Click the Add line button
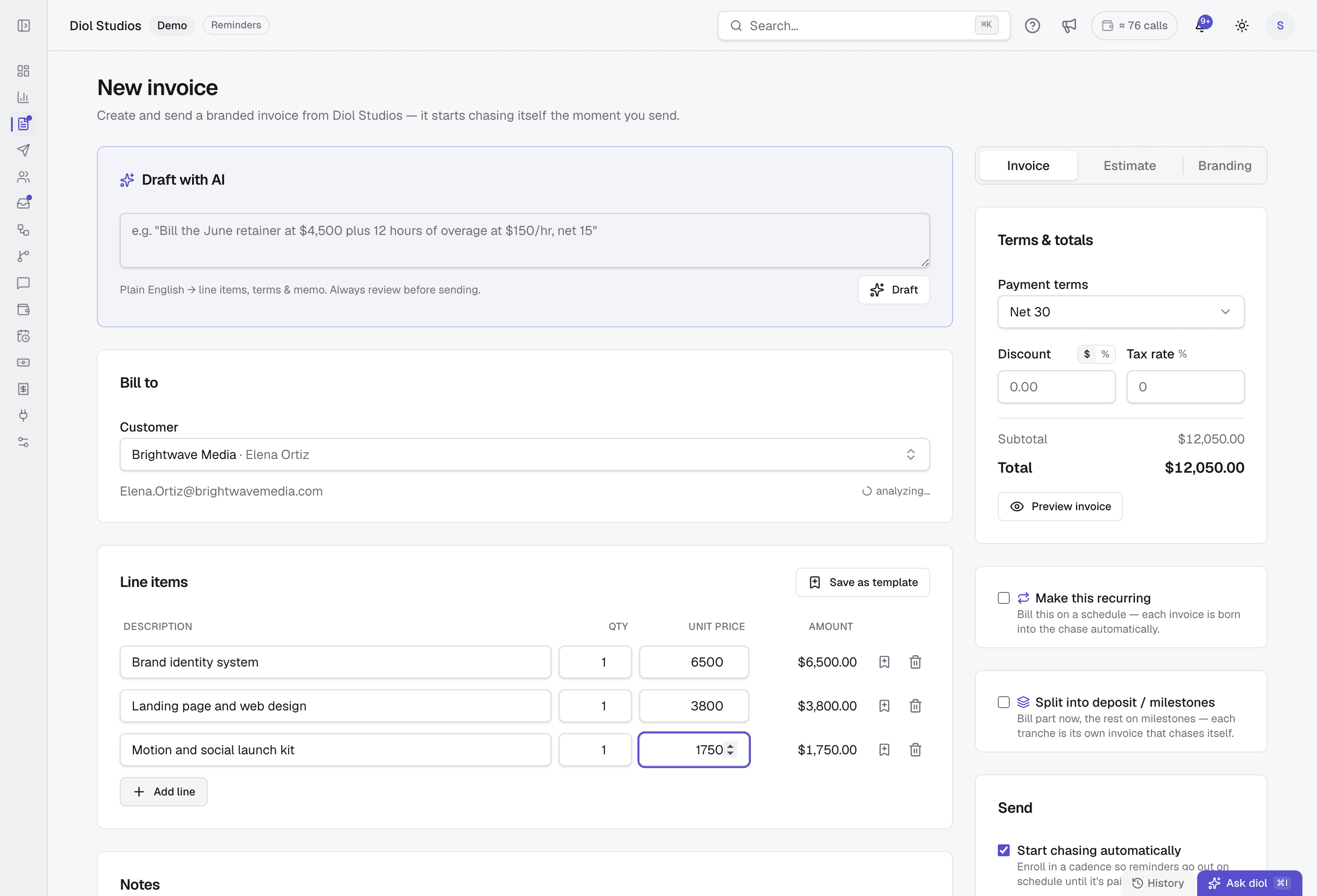Viewport: 1317px width, 896px height. click(x=164, y=791)
